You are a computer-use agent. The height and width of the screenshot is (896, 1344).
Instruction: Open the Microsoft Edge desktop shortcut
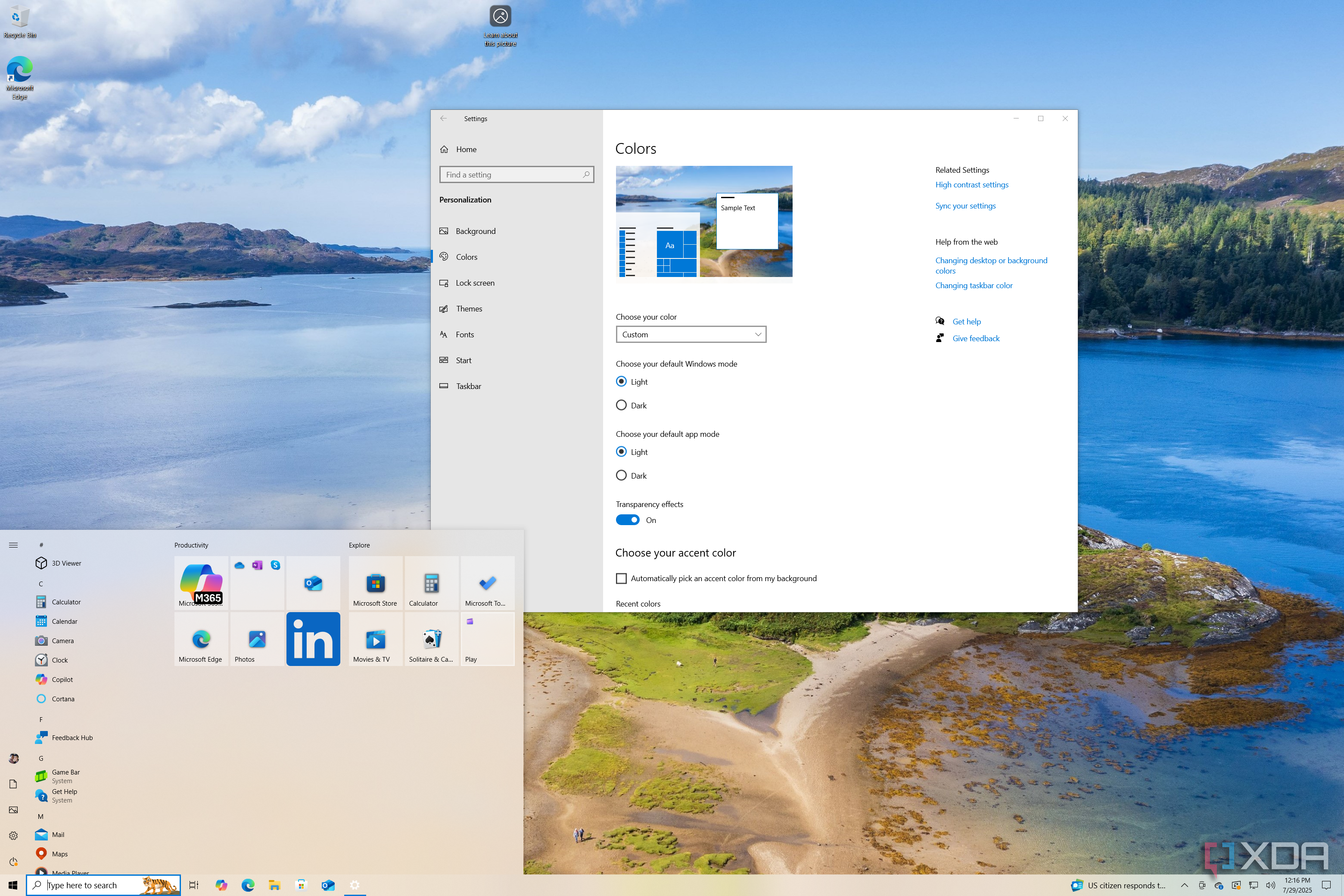pyautogui.click(x=19, y=78)
